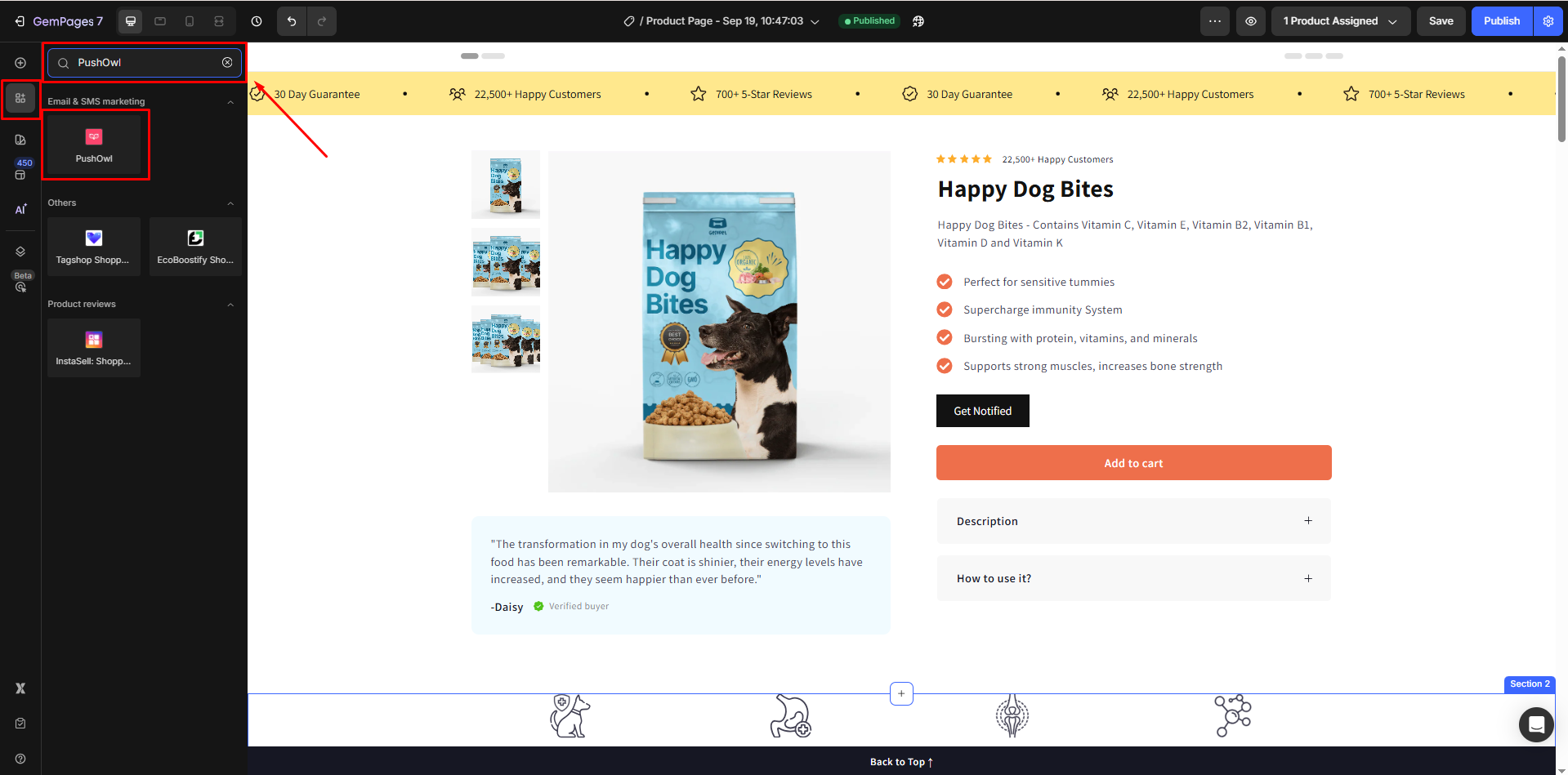Add the PushOwl app element
This screenshot has width=1568, height=775.
tap(94, 145)
